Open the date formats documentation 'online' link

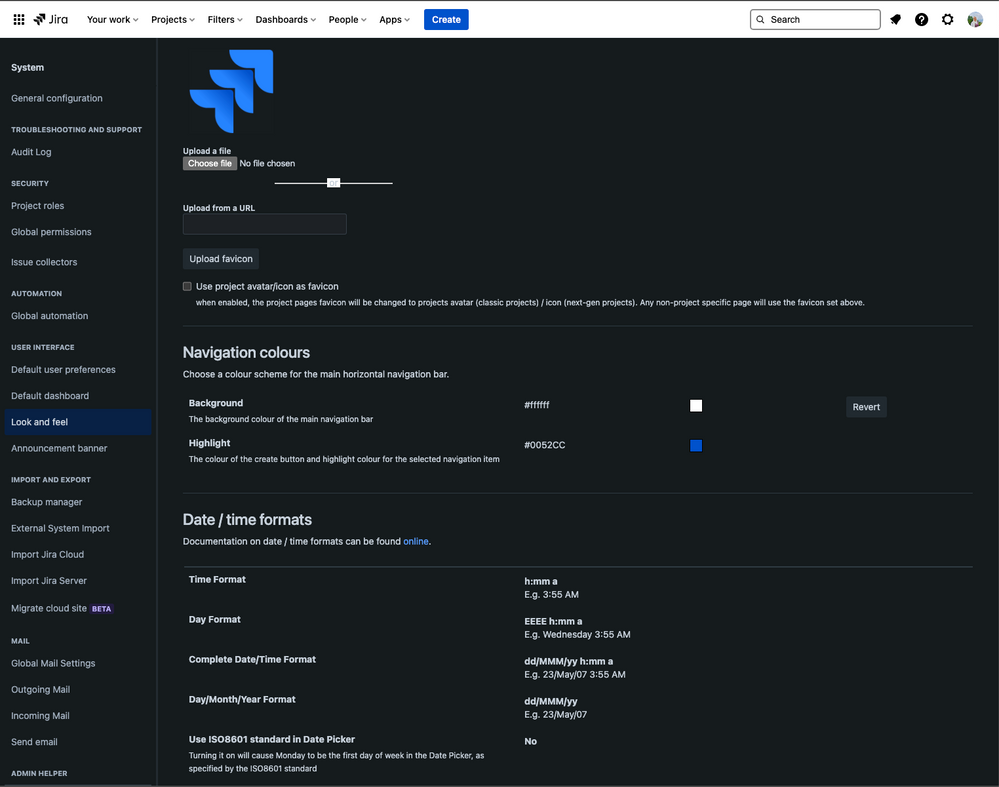(x=416, y=541)
